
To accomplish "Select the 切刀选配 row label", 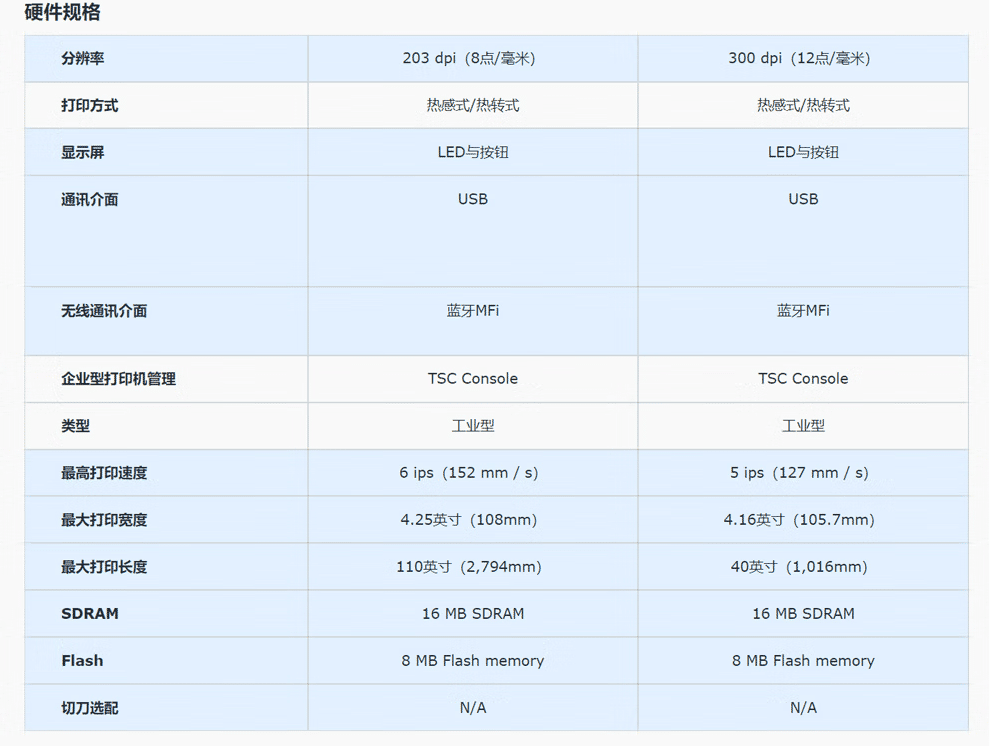I will point(89,708).
